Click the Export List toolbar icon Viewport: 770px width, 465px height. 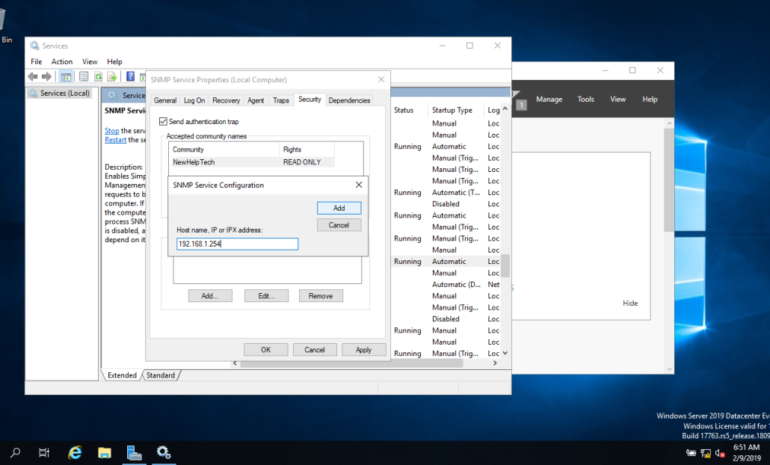click(112, 77)
